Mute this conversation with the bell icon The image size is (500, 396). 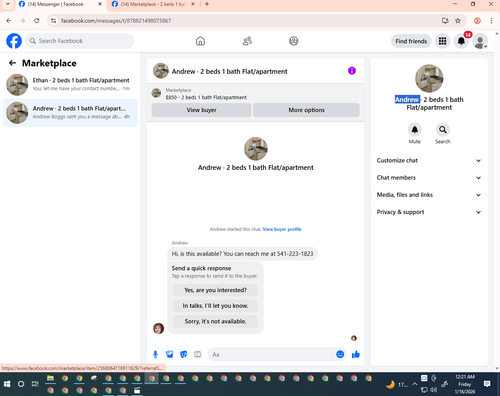tap(415, 130)
